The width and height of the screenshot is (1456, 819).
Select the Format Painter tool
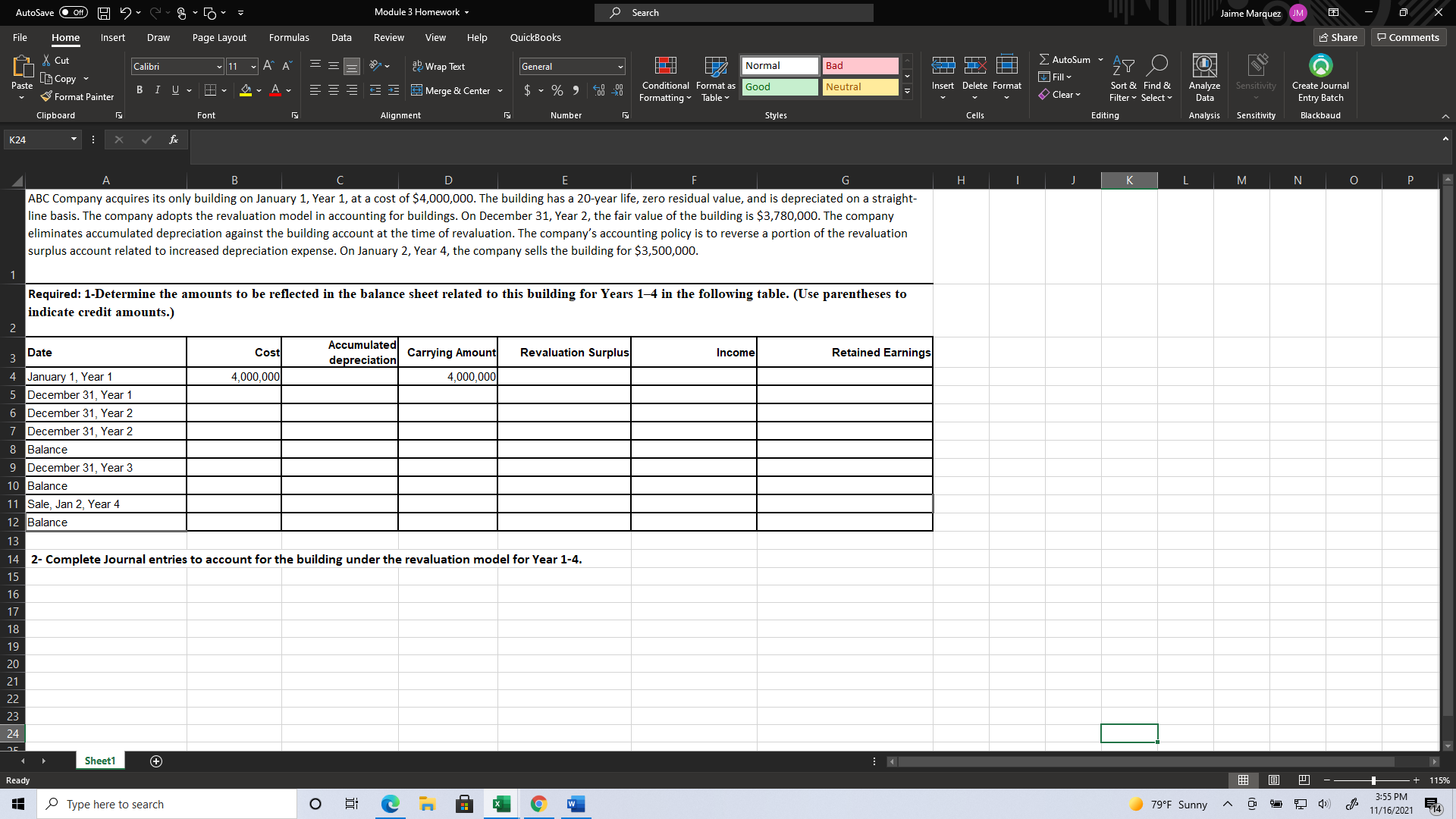pyautogui.click(x=77, y=96)
